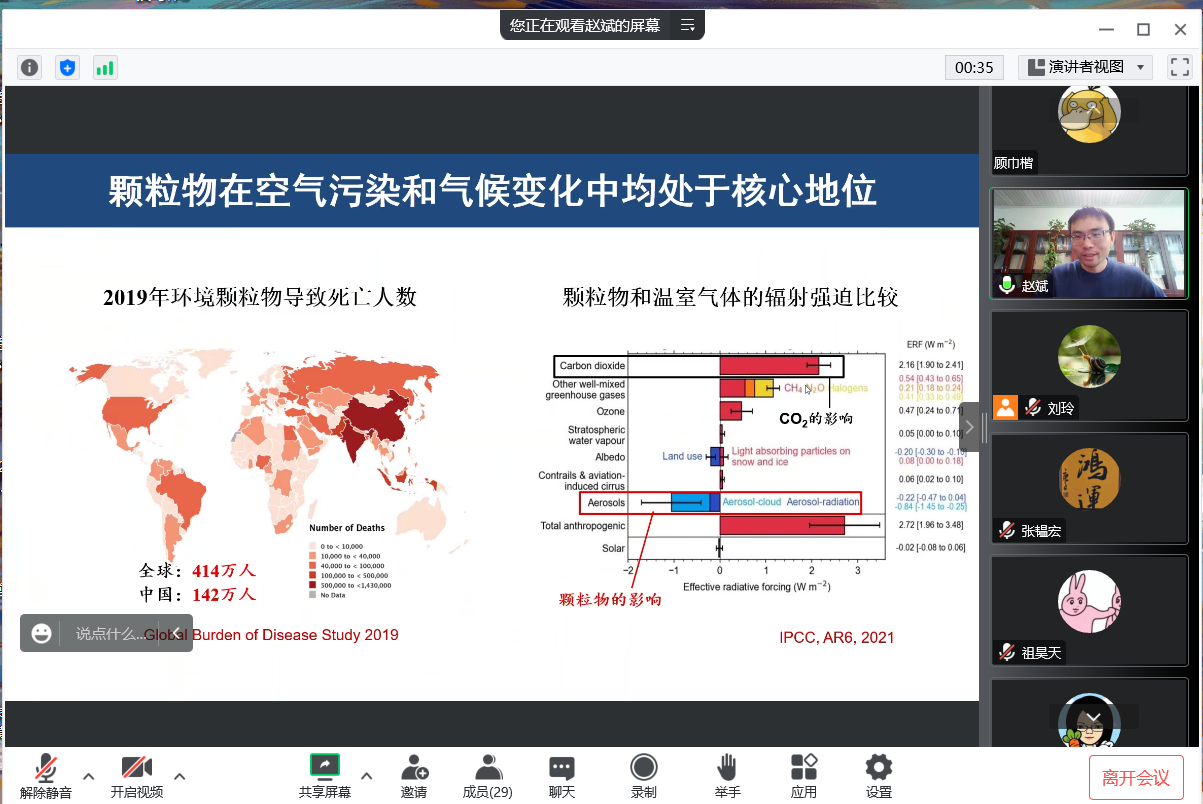Viewport: 1203px width, 804px height.
Task: Open the apps (应用) menu
Action: (x=803, y=776)
